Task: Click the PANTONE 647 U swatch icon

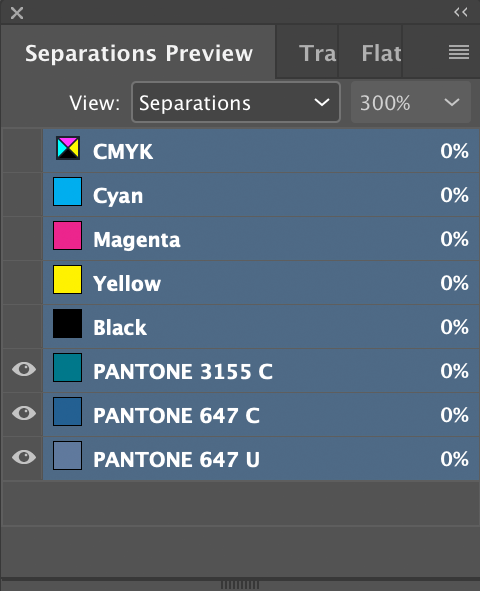Action: [x=67, y=455]
